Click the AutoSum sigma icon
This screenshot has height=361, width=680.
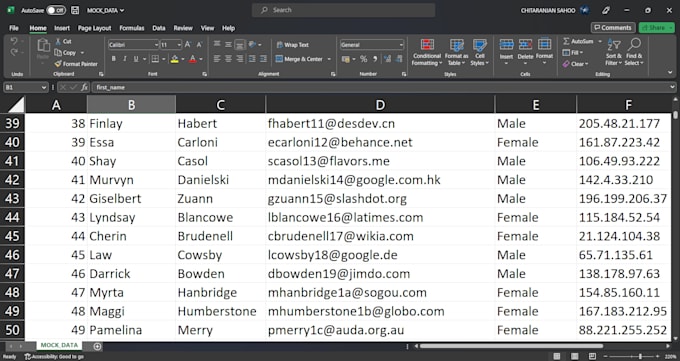(x=566, y=42)
